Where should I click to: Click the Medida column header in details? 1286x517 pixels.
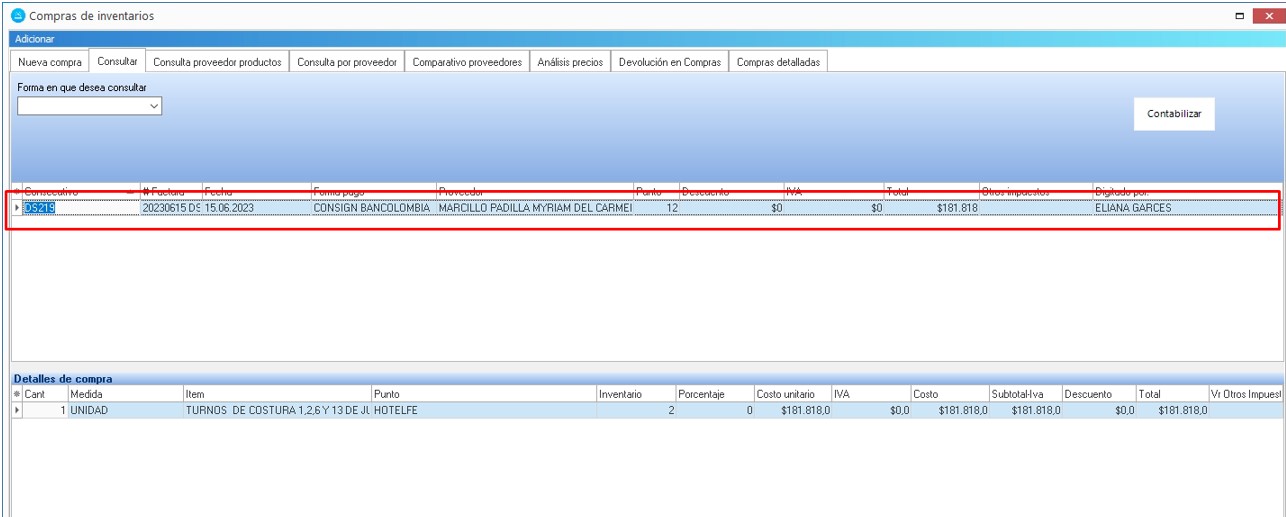point(124,395)
